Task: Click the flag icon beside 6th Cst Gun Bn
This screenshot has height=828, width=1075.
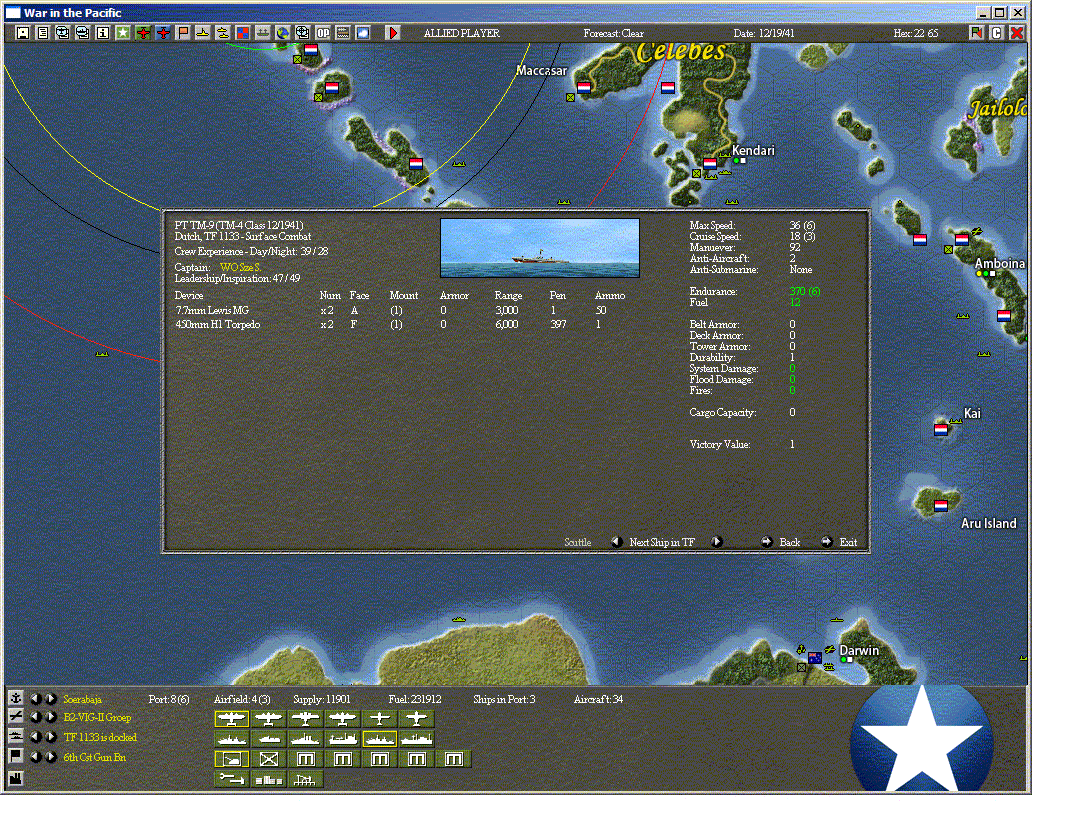Action: [15, 756]
